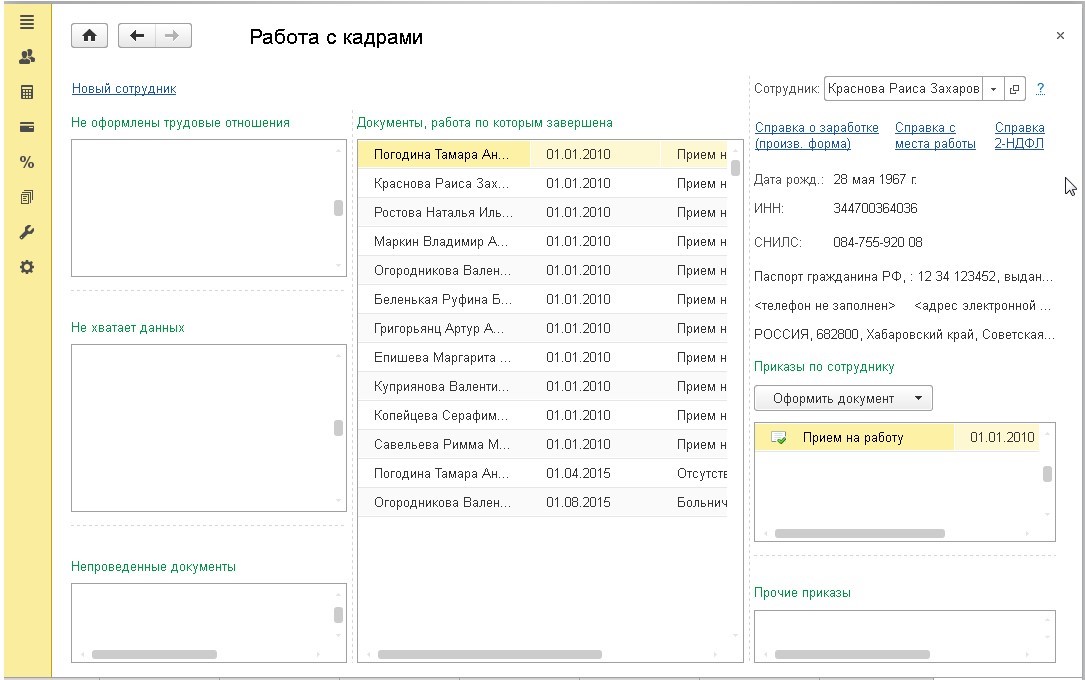The image size is (1085, 680).
Task: Open the Новый сотрудник link
Action: tap(124, 89)
